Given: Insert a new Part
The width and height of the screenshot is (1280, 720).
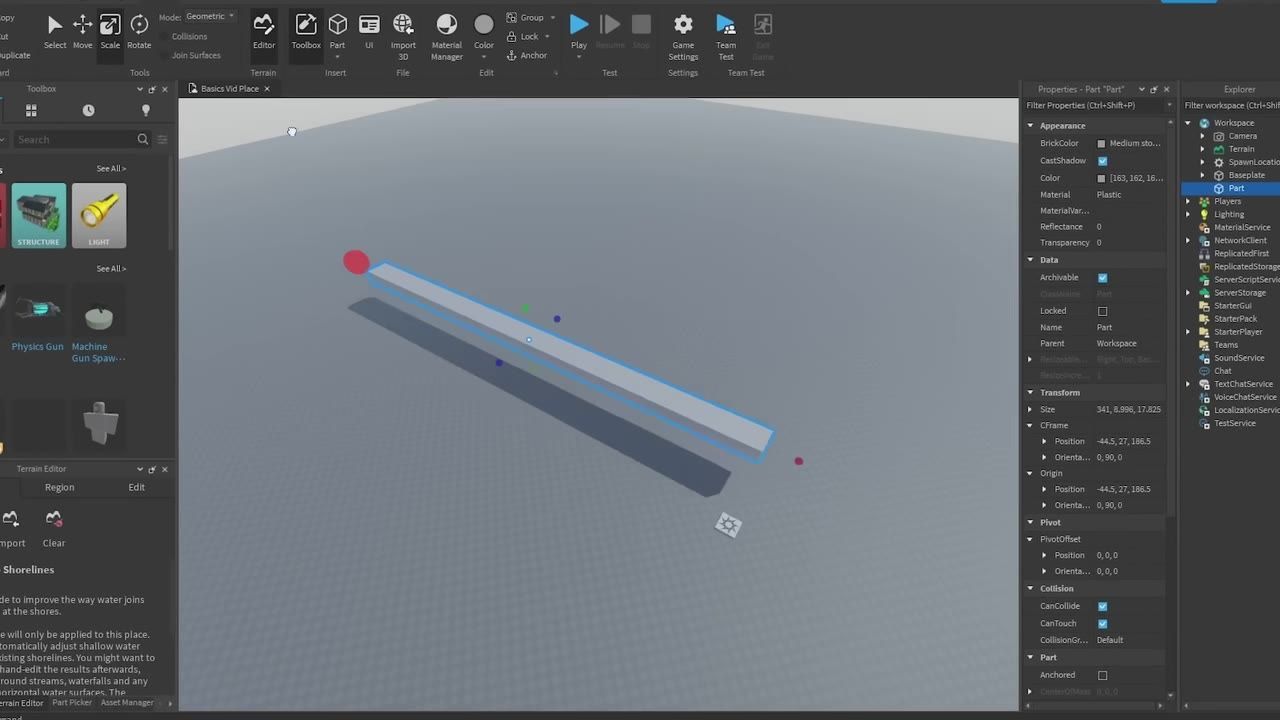Looking at the screenshot, I should [x=338, y=31].
